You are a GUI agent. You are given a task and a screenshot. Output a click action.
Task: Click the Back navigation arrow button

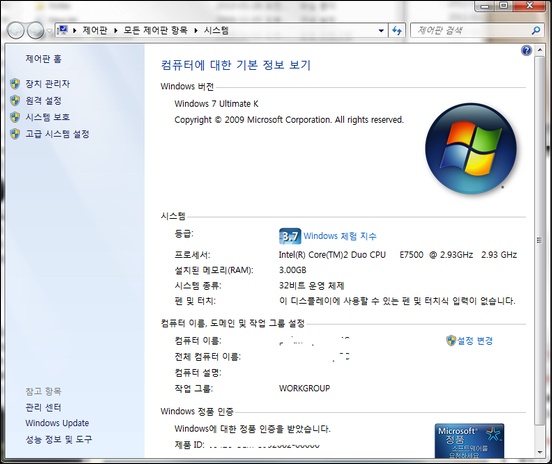tap(15, 31)
